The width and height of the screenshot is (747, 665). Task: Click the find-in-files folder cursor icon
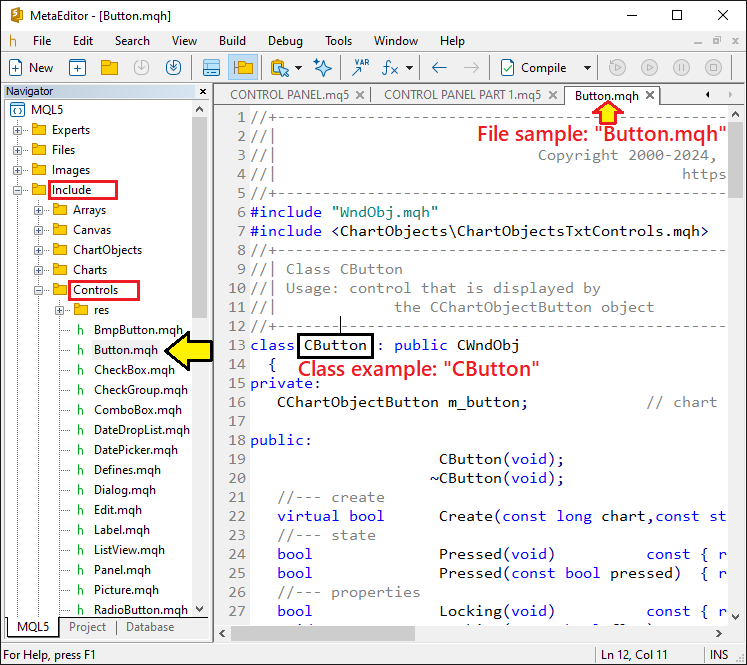280,68
